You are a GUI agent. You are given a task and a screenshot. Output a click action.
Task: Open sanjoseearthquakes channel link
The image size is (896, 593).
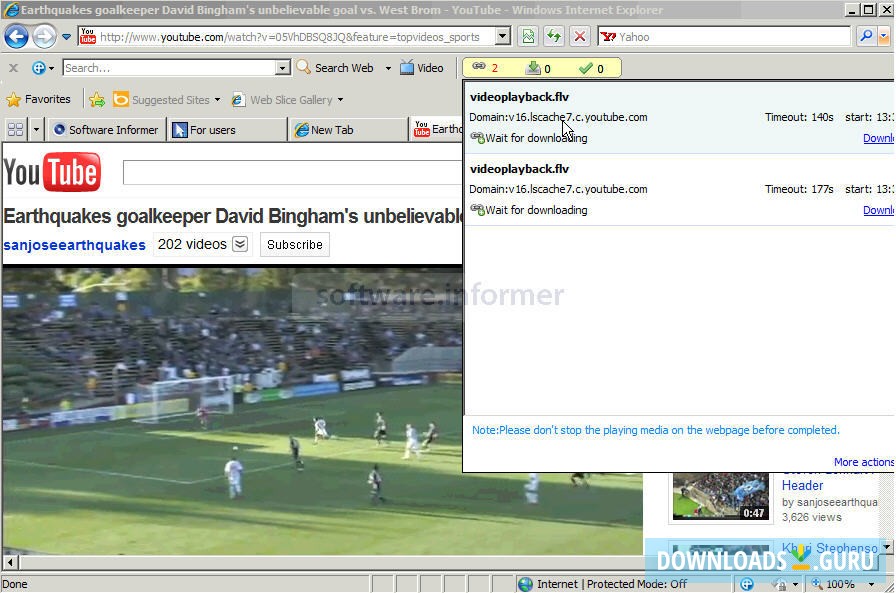point(74,245)
